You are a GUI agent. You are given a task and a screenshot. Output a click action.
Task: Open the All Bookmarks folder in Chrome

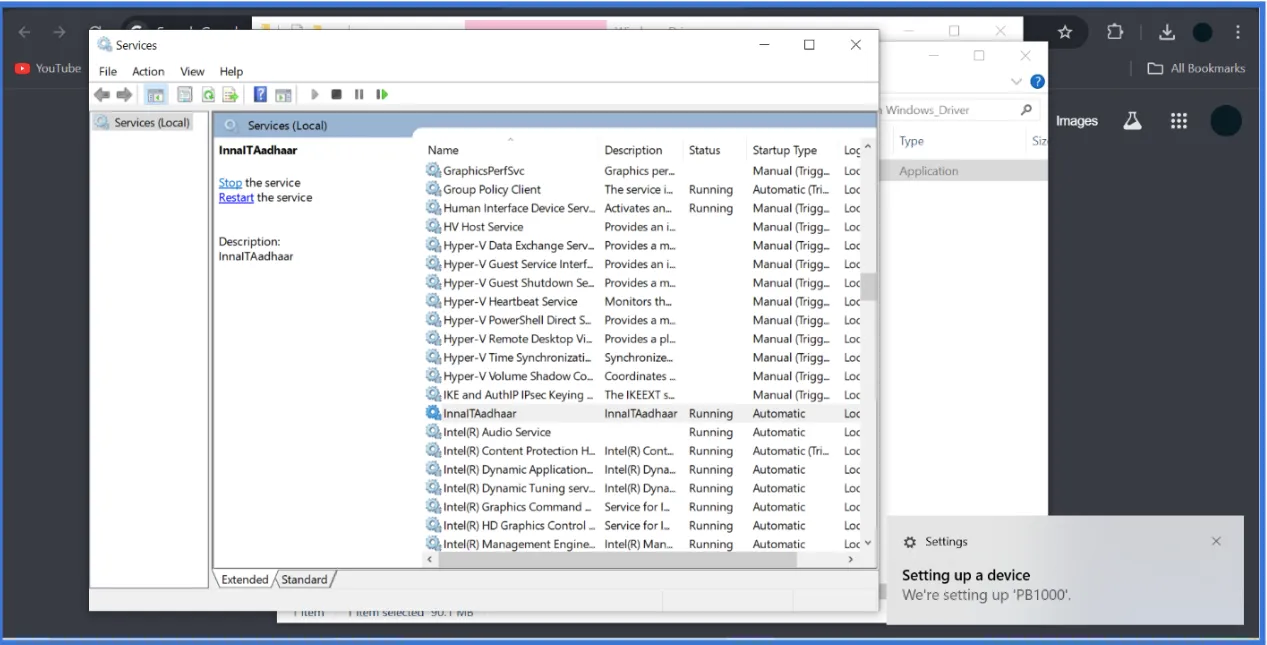[x=1197, y=68]
